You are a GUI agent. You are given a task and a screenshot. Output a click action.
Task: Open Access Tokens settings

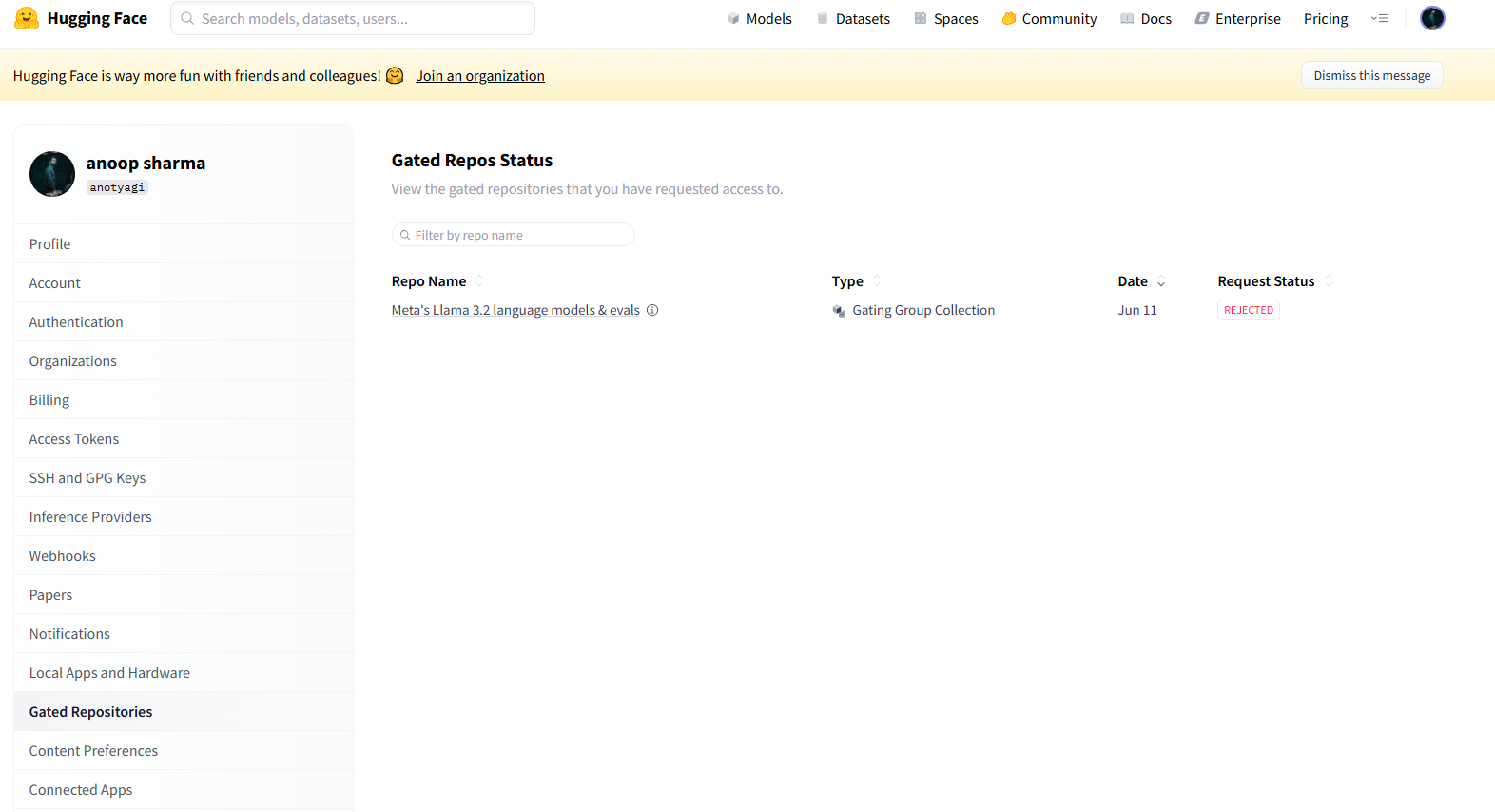coord(184,439)
